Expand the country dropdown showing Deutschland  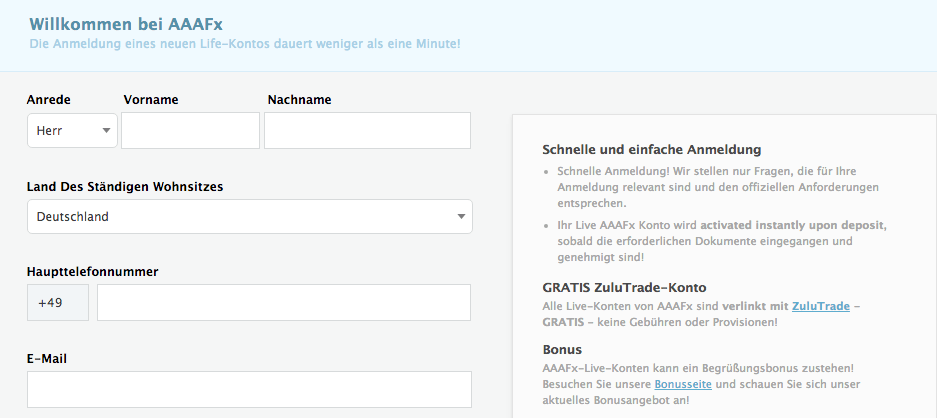point(250,216)
